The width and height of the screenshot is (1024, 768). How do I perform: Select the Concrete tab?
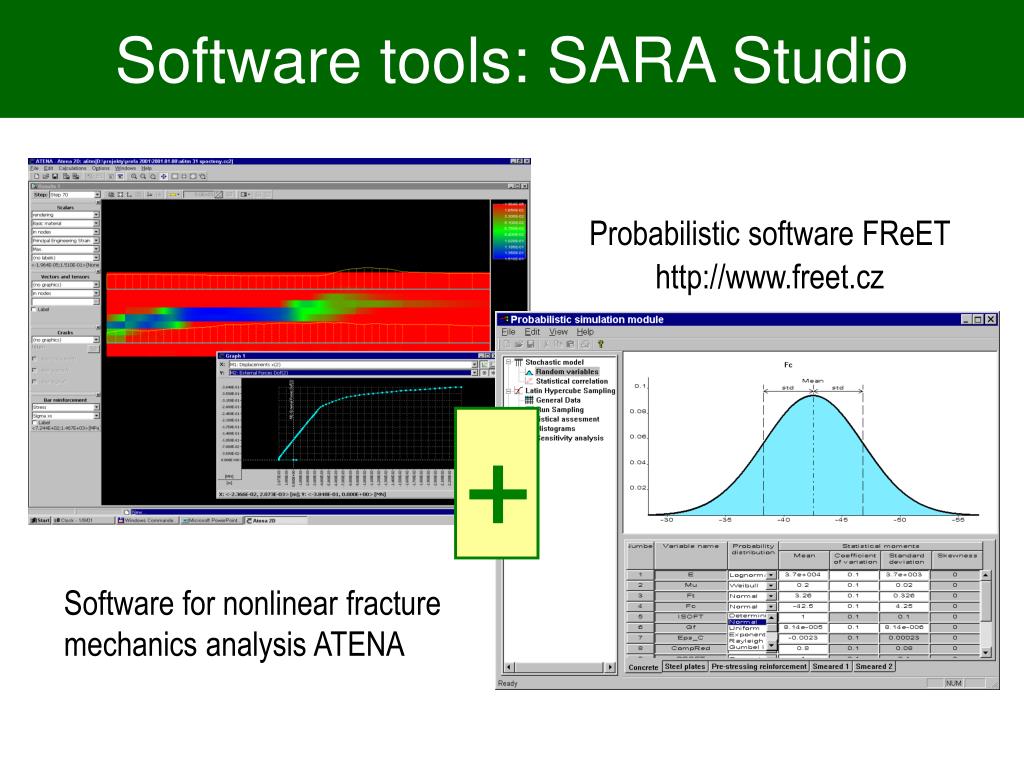643,667
